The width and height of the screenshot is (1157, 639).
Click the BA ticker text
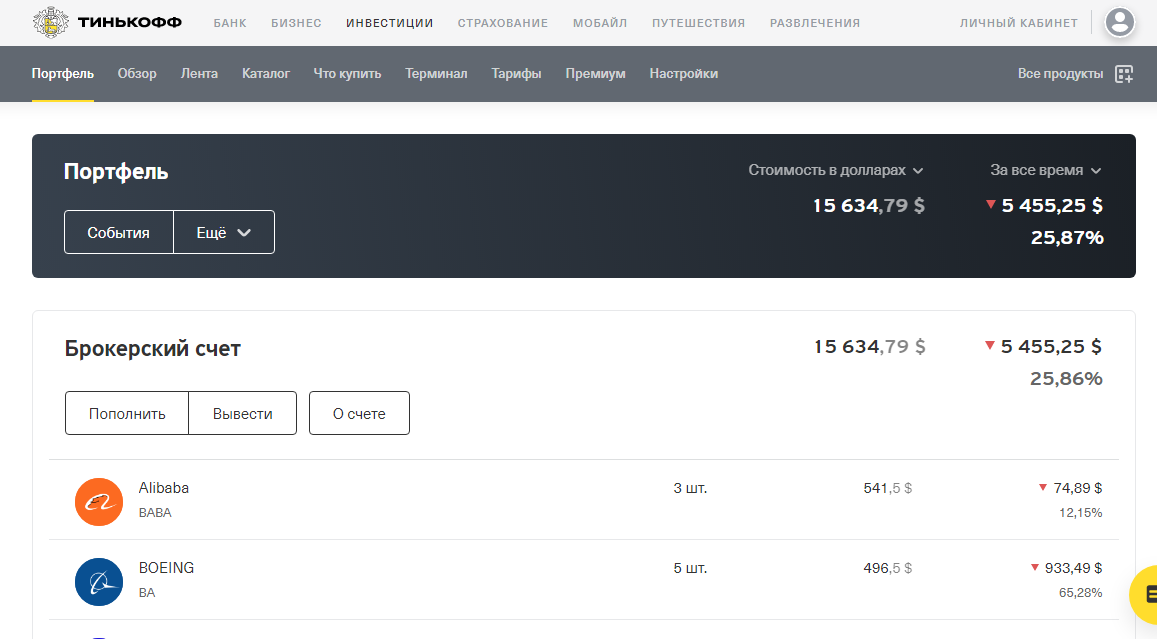(x=147, y=593)
